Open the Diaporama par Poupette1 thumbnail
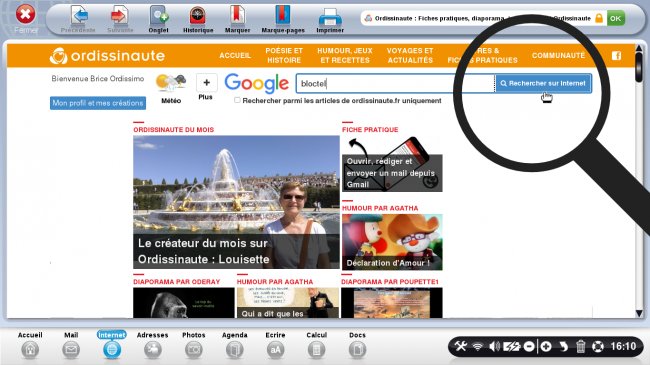650x365 pixels. pyautogui.click(x=392, y=303)
